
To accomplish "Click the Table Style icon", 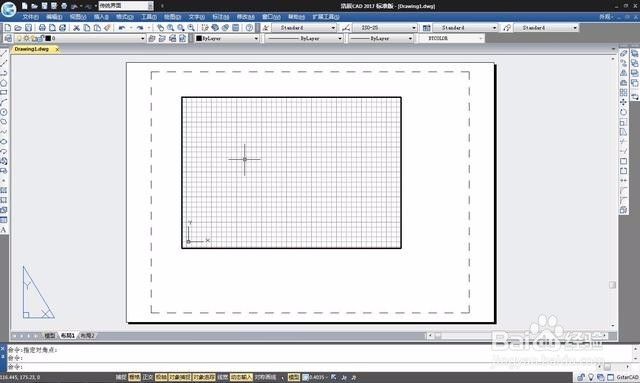I will pos(426,28).
